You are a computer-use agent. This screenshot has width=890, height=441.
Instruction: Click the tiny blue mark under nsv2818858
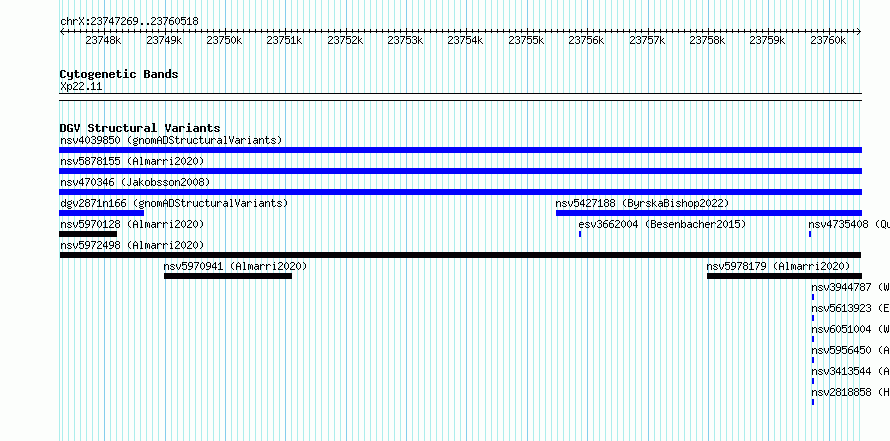pos(813,402)
